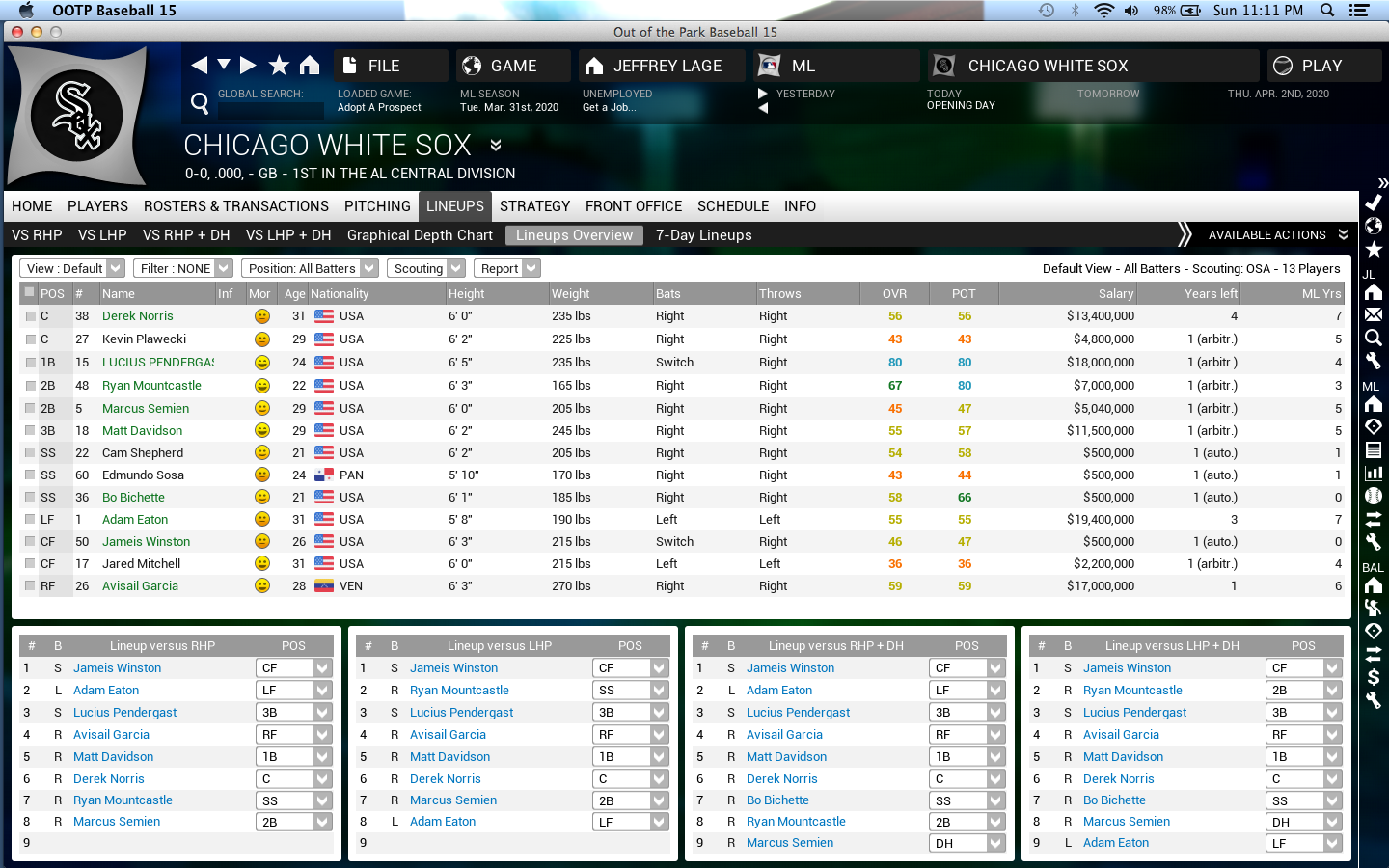The width and height of the screenshot is (1389, 868).
Task: Switch to the Pitching tab
Action: 377,205
